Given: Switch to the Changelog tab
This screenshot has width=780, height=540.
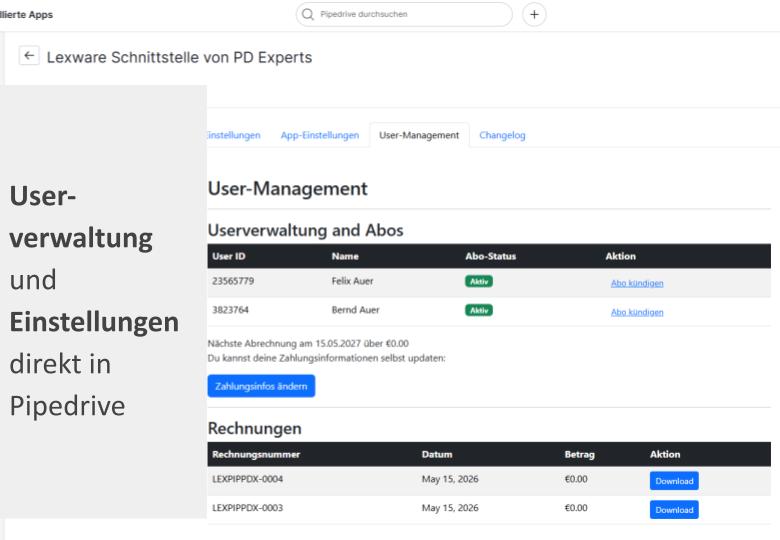Looking at the screenshot, I should tap(502, 135).
